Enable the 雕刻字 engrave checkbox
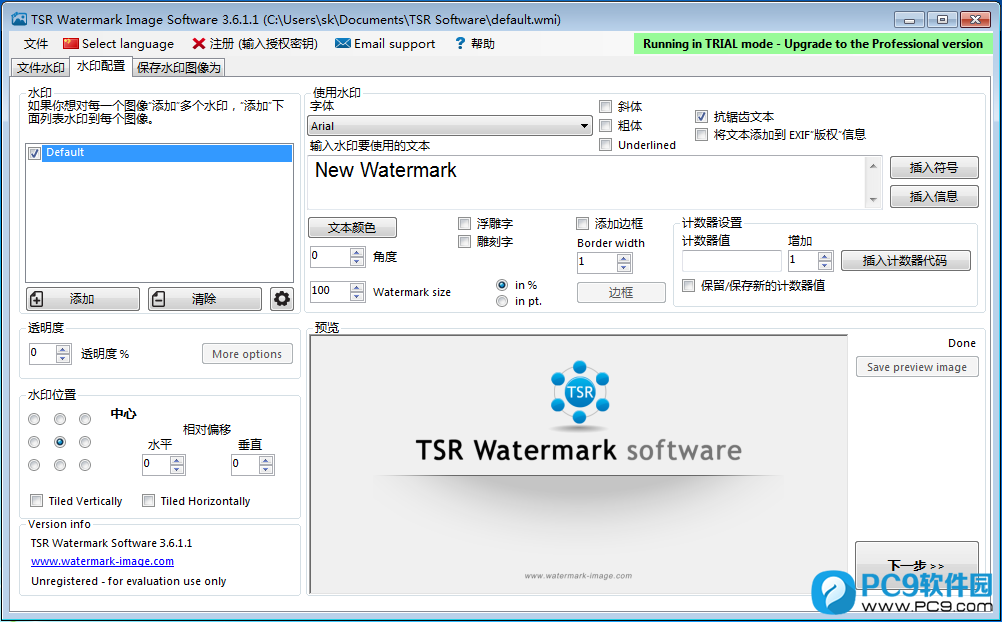 click(465, 241)
